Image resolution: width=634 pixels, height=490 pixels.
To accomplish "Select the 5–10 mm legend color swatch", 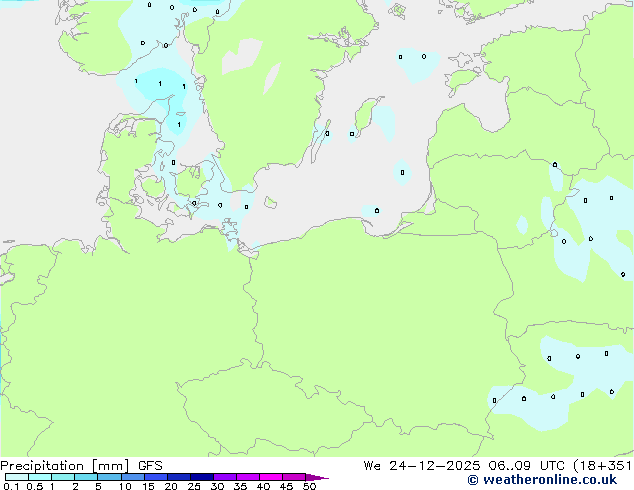I will coord(109,477).
